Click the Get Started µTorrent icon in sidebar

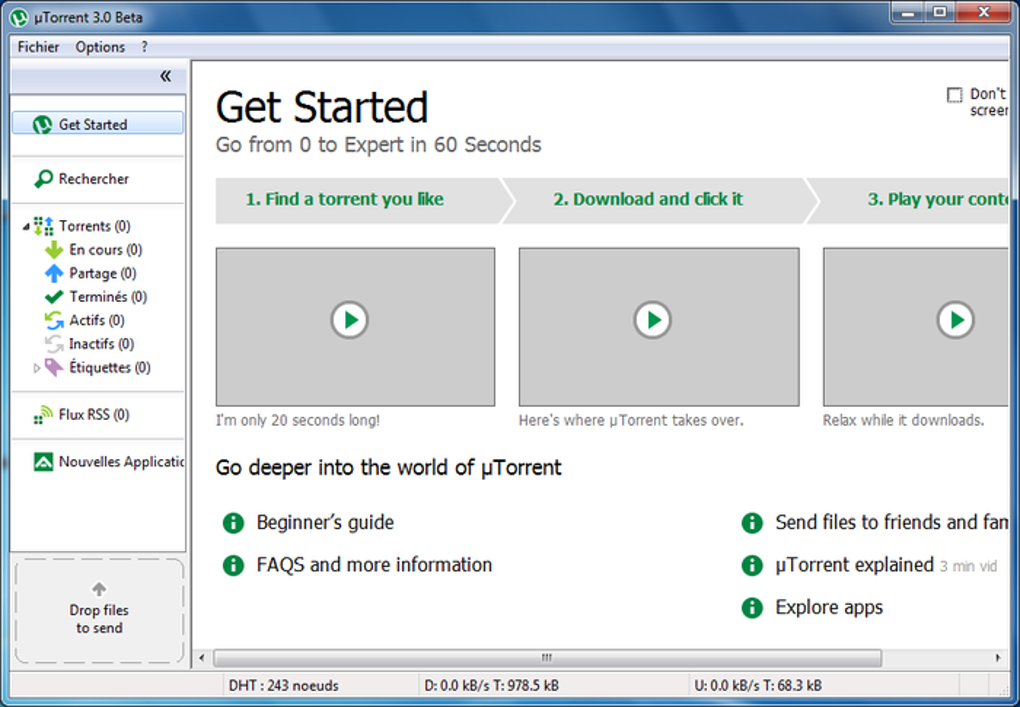pyautogui.click(x=43, y=124)
